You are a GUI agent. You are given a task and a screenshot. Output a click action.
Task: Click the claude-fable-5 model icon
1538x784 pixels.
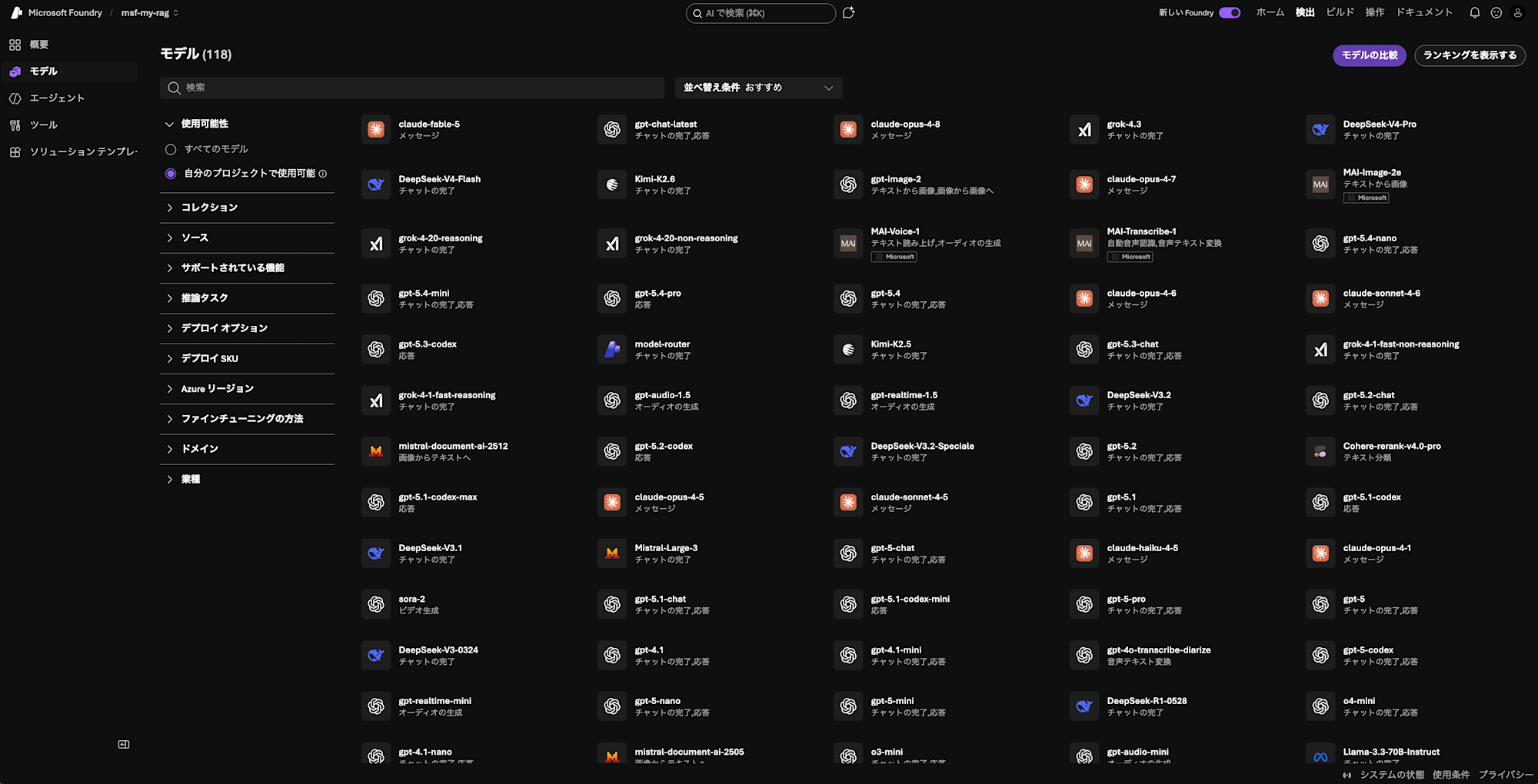[376, 130]
